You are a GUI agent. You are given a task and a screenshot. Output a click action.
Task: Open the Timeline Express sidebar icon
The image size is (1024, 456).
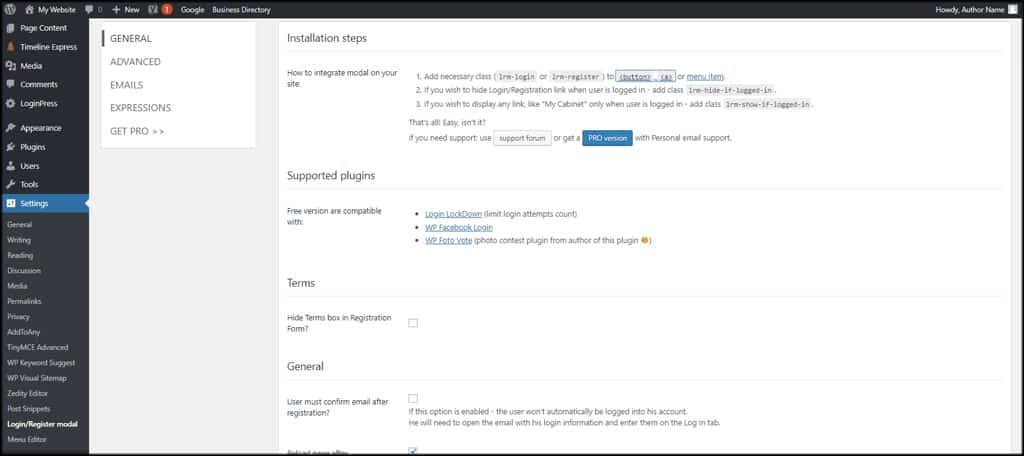click(10, 47)
